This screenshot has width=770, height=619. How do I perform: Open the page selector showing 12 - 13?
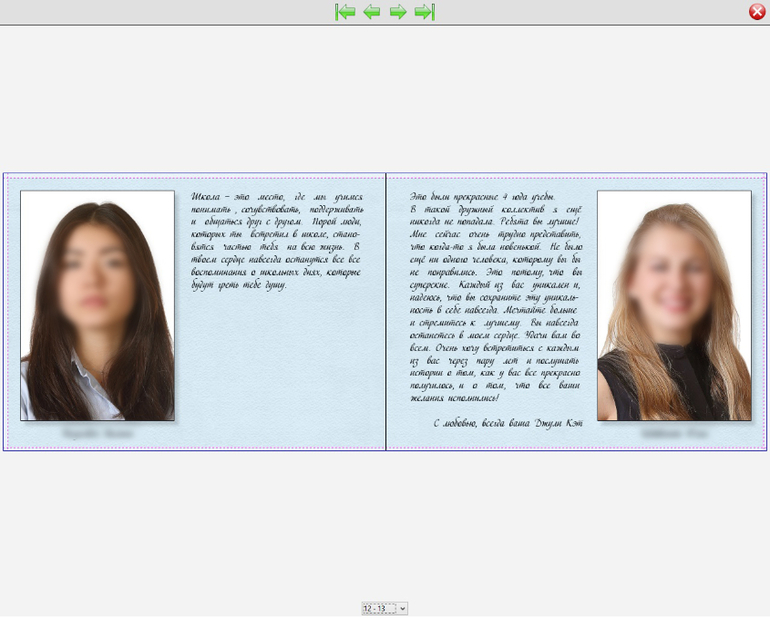385,608
